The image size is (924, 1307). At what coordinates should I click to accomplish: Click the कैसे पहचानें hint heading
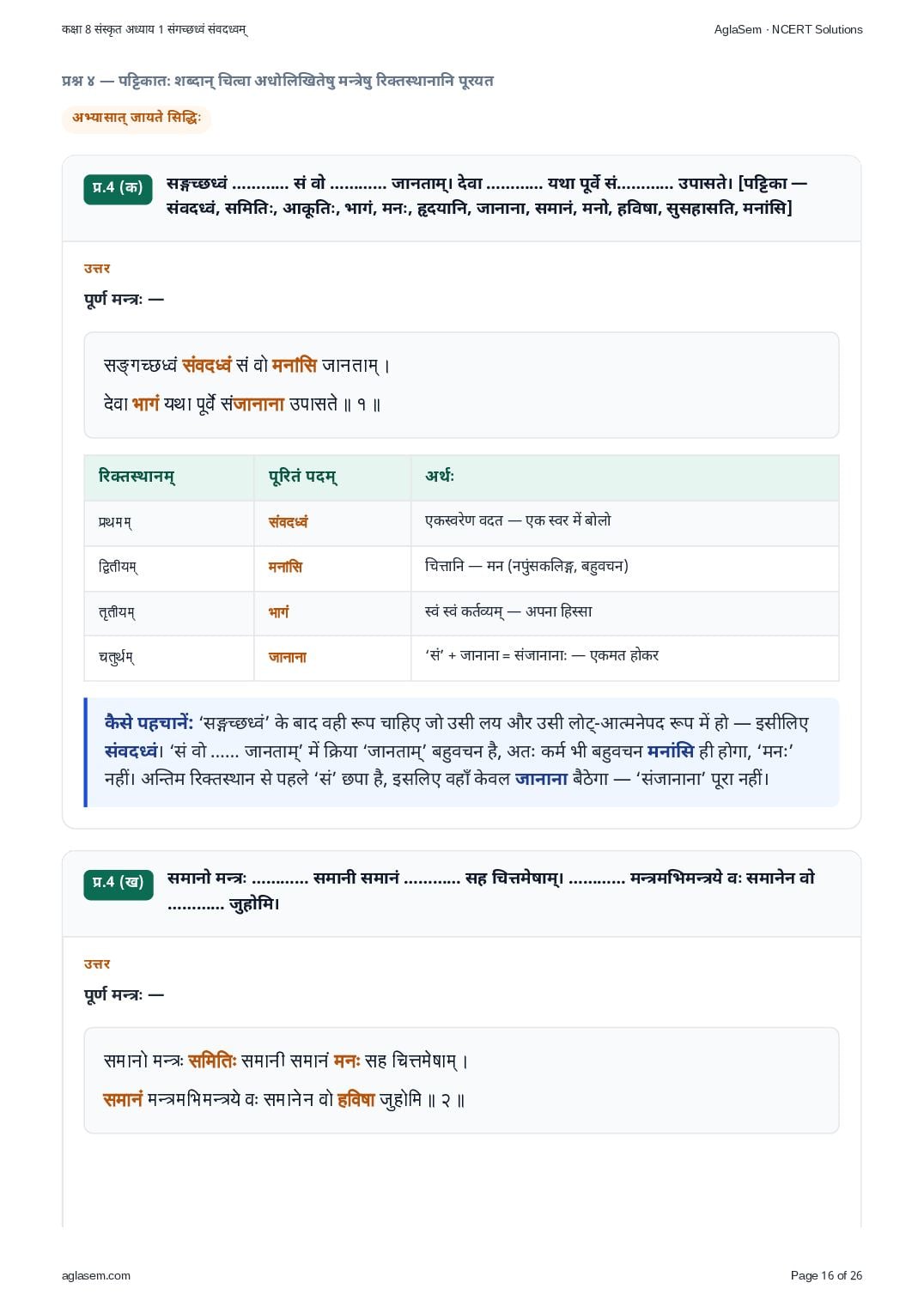click(149, 723)
